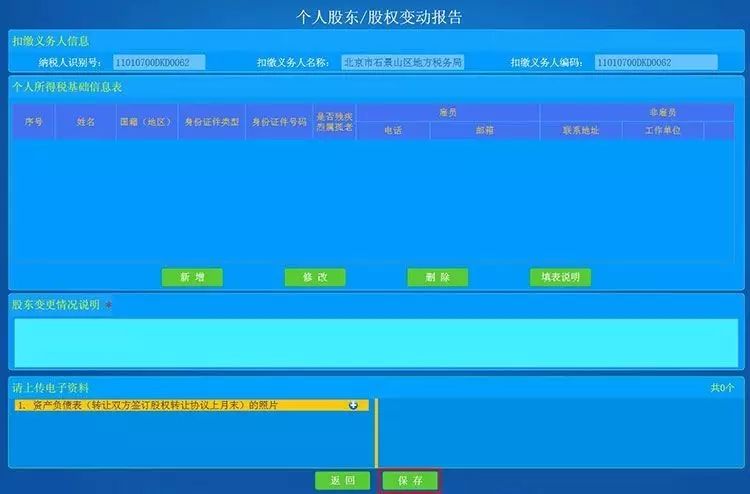
Task: Click the 是否残疾烈属孤老 column header
Action: 334,122
